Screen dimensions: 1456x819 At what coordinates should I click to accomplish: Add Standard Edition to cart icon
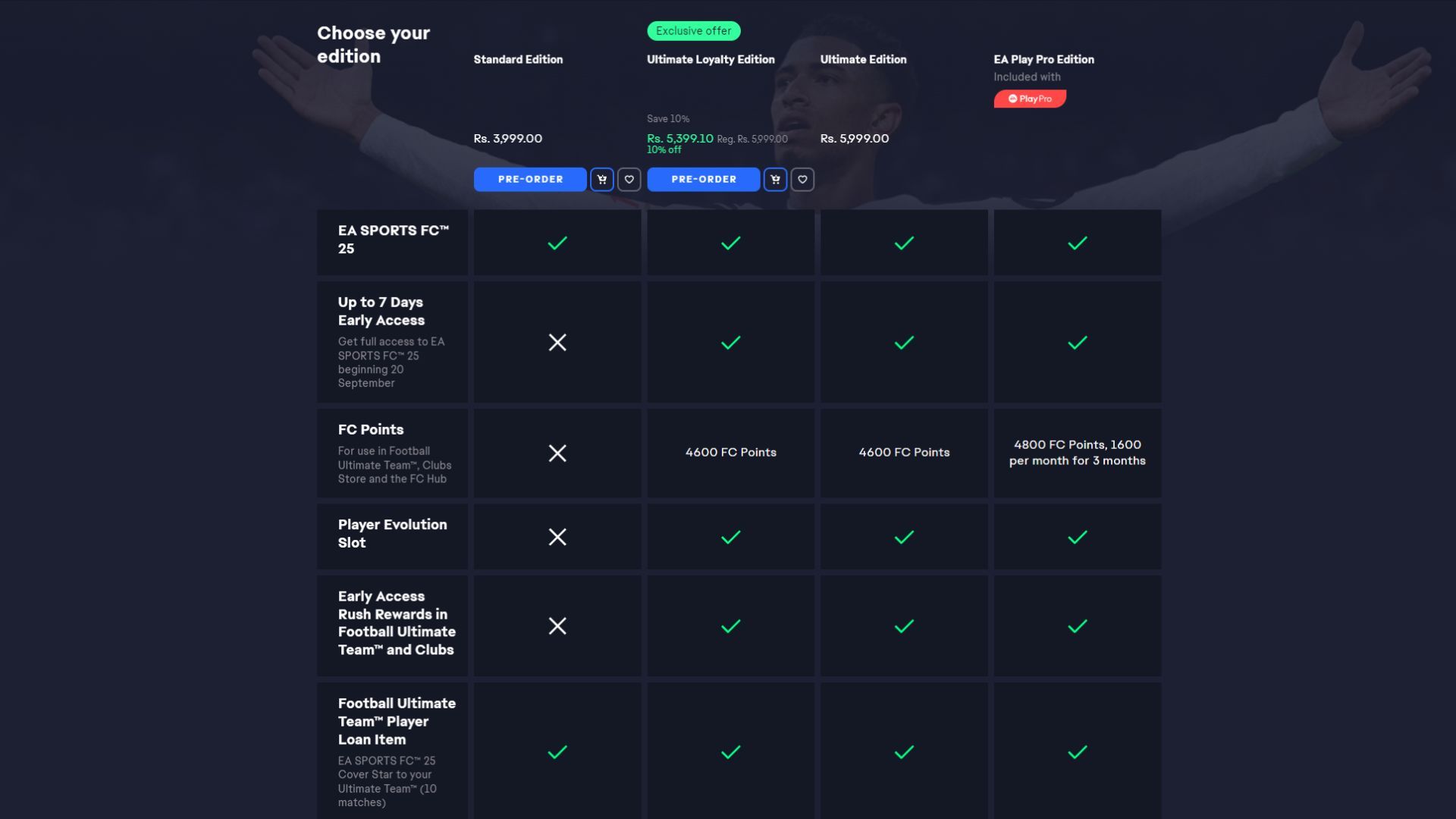(601, 178)
